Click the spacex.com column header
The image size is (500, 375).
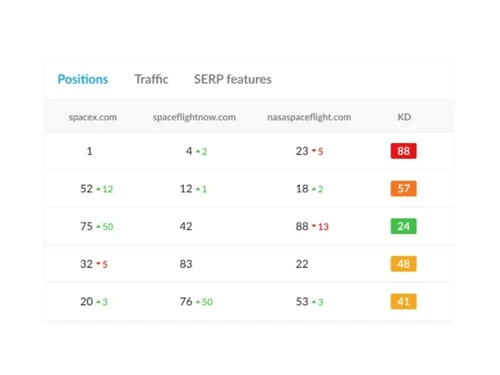pyautogui.click(x=93, y=117)
